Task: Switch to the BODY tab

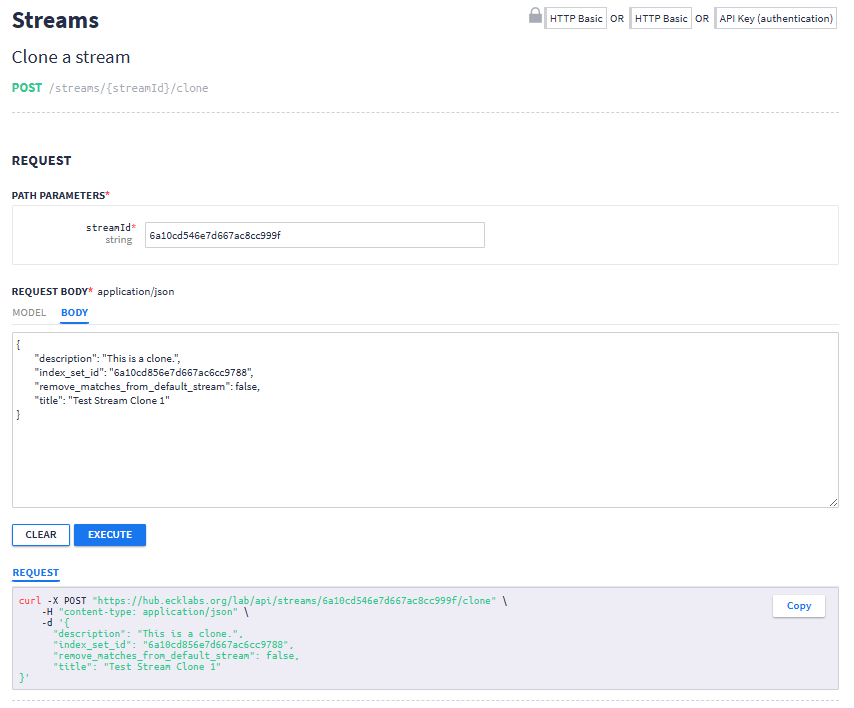Action: [75, 313]
